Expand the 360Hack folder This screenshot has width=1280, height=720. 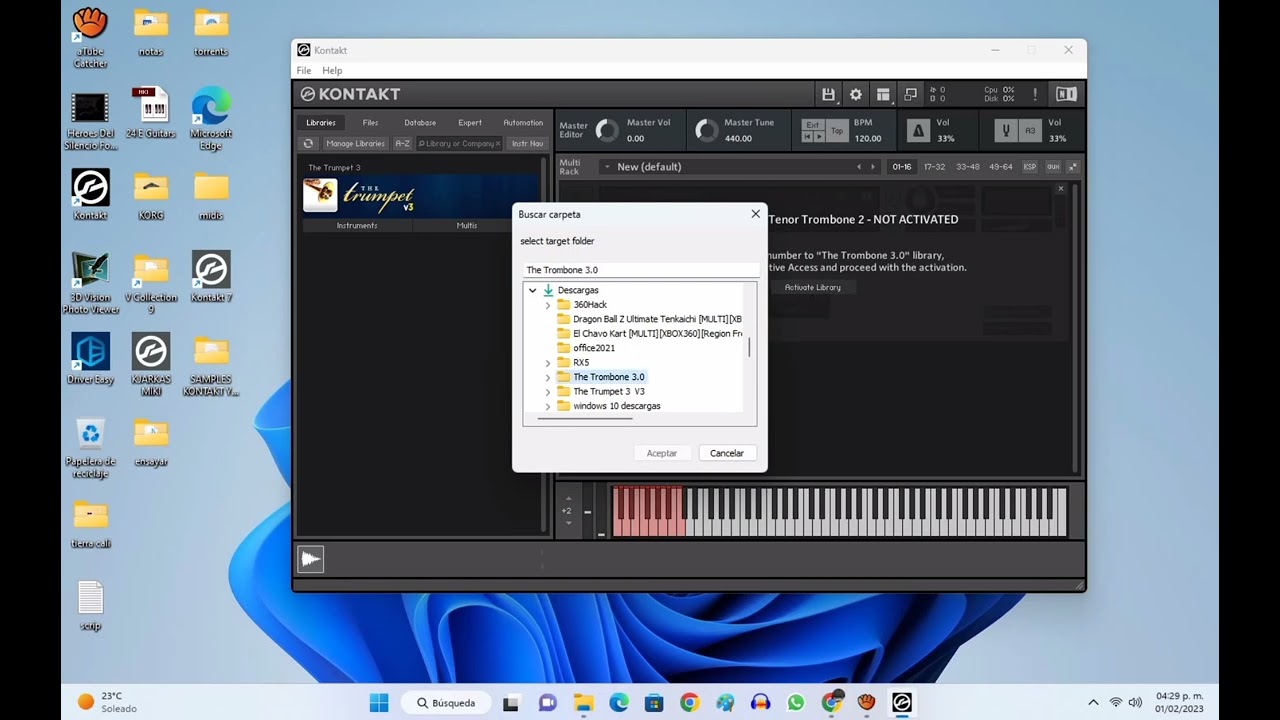(548, 304)
